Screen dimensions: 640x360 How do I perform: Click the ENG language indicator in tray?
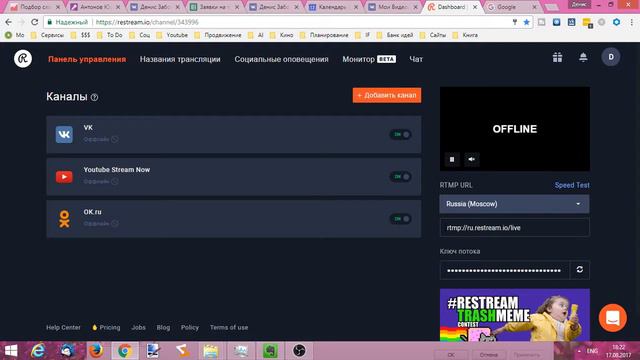592,351
